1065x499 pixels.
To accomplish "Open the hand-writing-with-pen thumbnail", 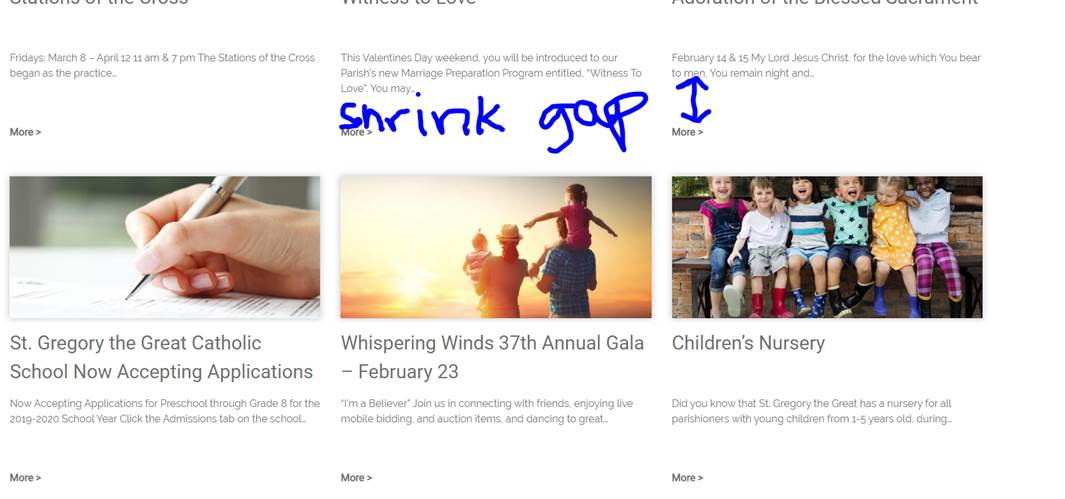I will tap(164, 247).
